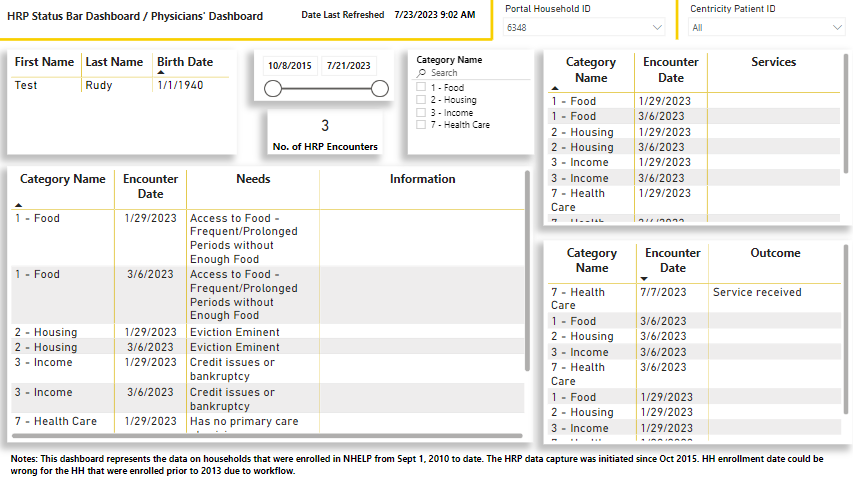Click the right handle of the date slider

[x=379, y=89]
